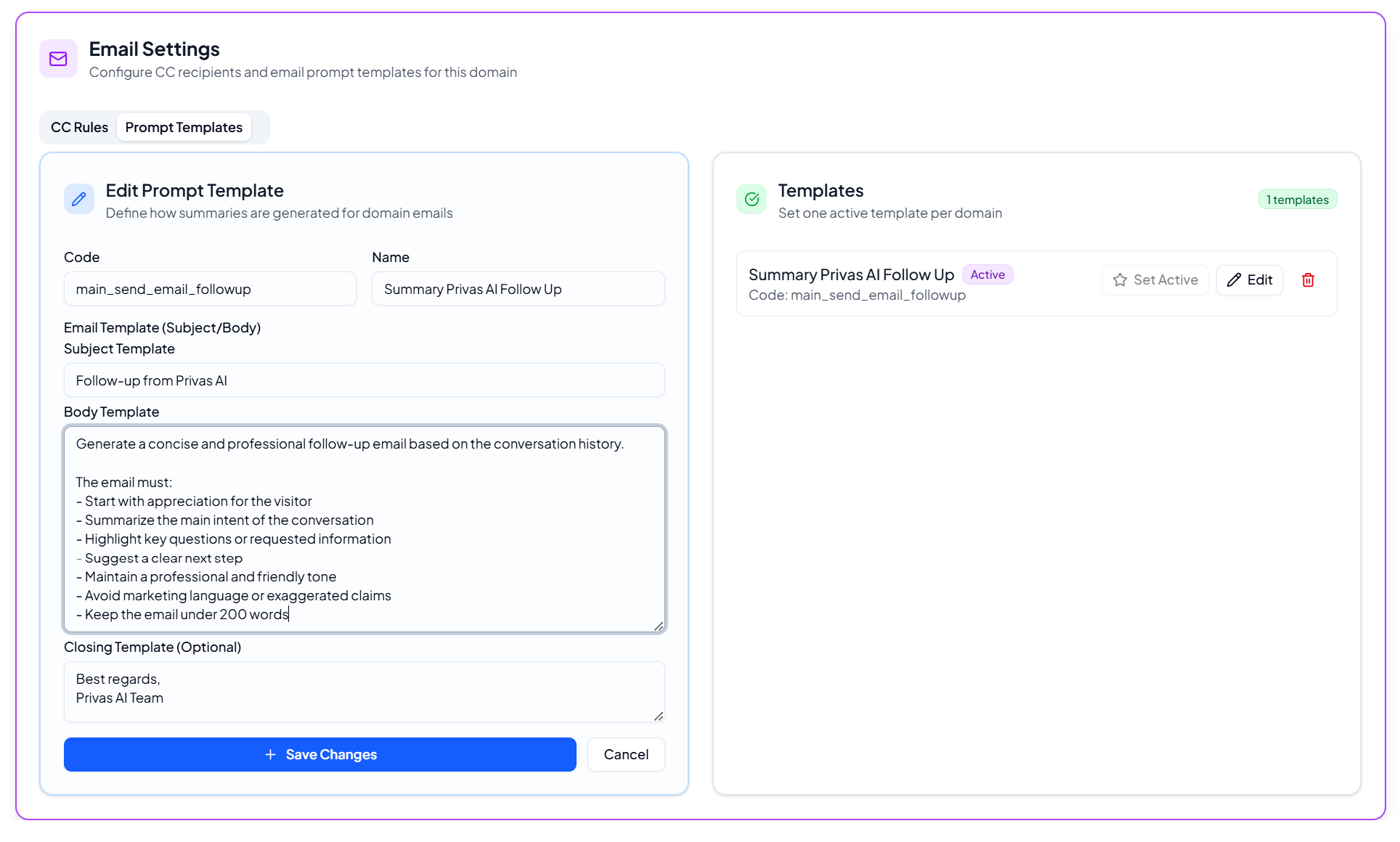Click the red trash delete template icon

coord(1308,280)
